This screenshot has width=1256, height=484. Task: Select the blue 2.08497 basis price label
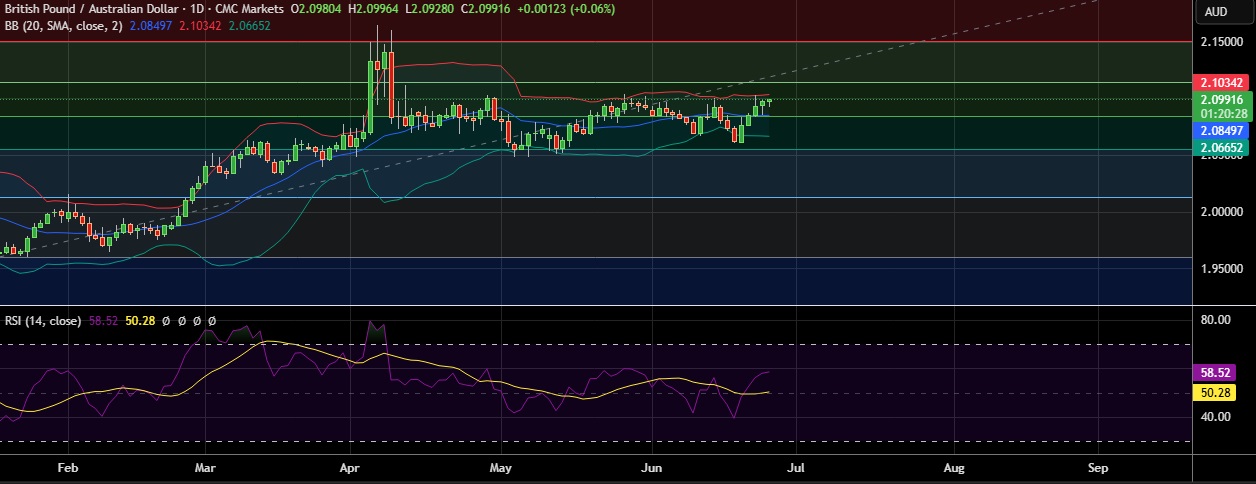pyautogui.click(x=1221, y=131)
